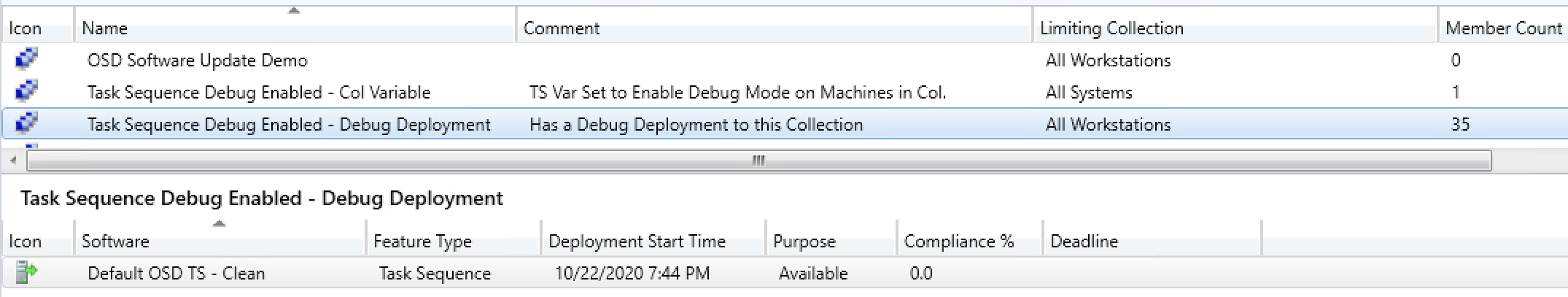Click the Debug Deployment collection row icon
The height and width of the screenshot is (297, 1568).
pyautogui.click(x=26, y=123)
